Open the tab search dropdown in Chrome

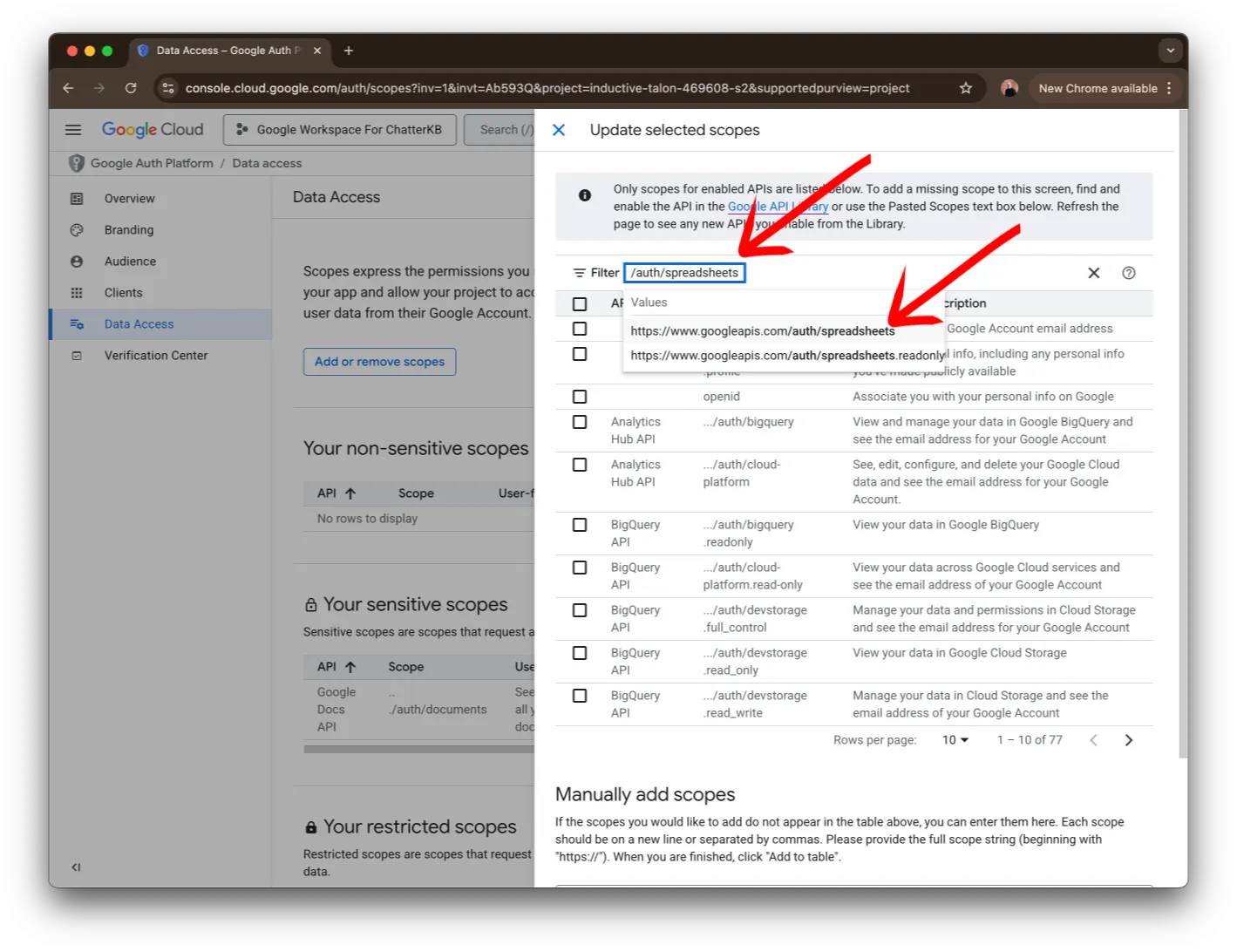pyautogui.click(x=1170, y=51)
